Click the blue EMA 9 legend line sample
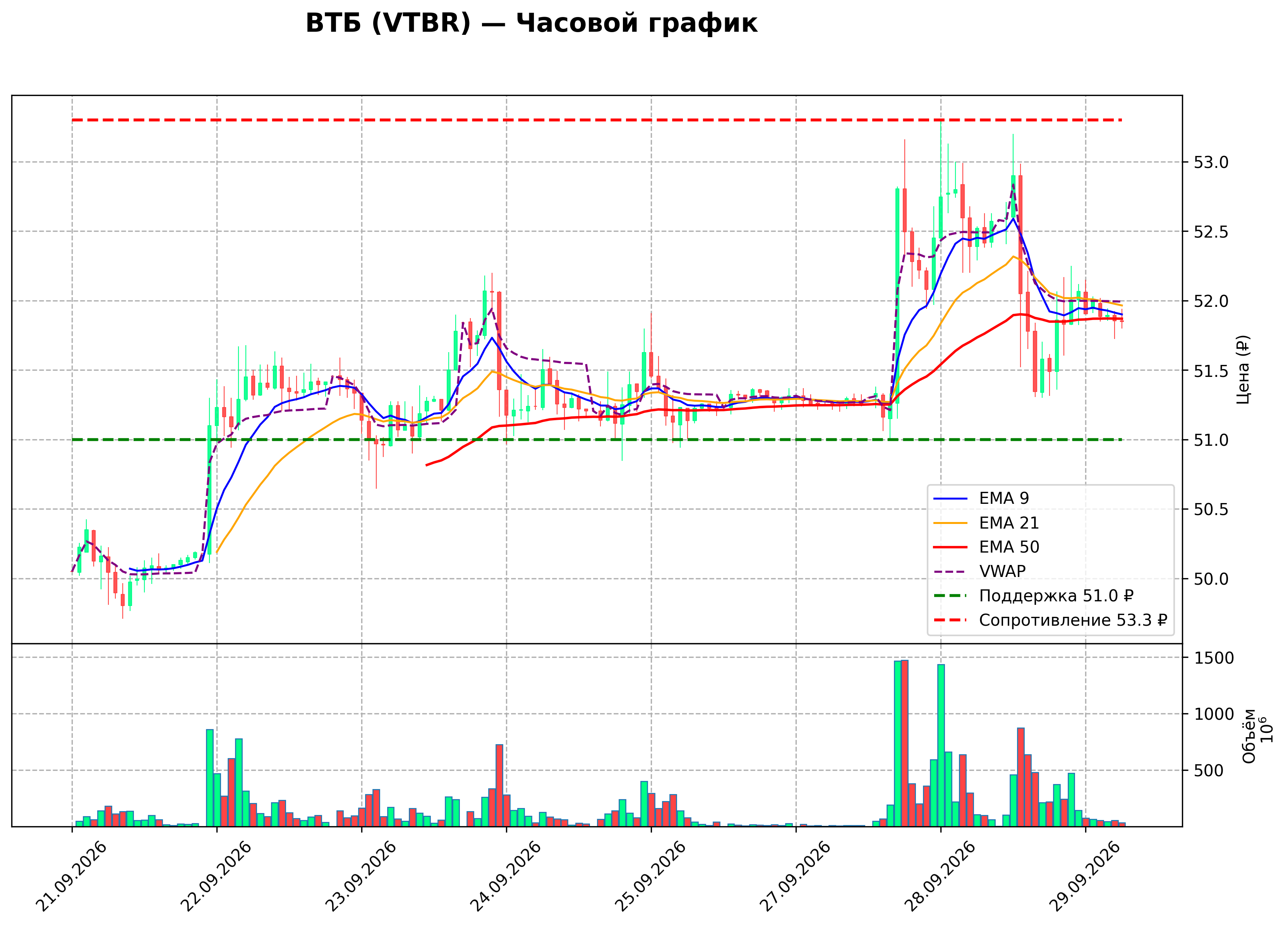 click(950, 499)
